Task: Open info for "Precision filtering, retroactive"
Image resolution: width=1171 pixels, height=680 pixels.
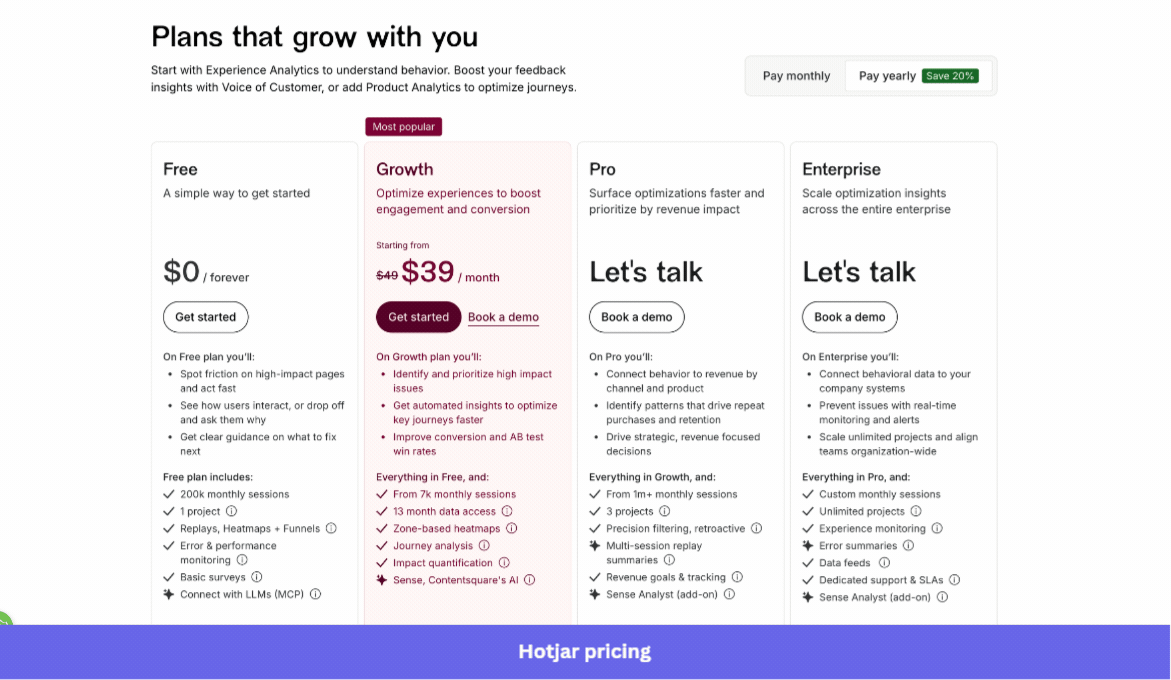Action: tap(757, 528)
